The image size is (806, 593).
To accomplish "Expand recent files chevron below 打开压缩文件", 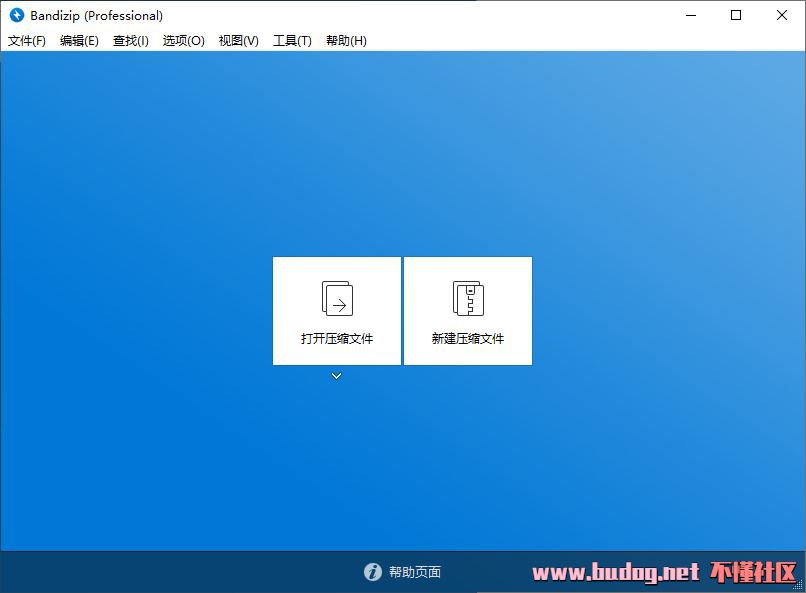I will click(x=337, y=376).
